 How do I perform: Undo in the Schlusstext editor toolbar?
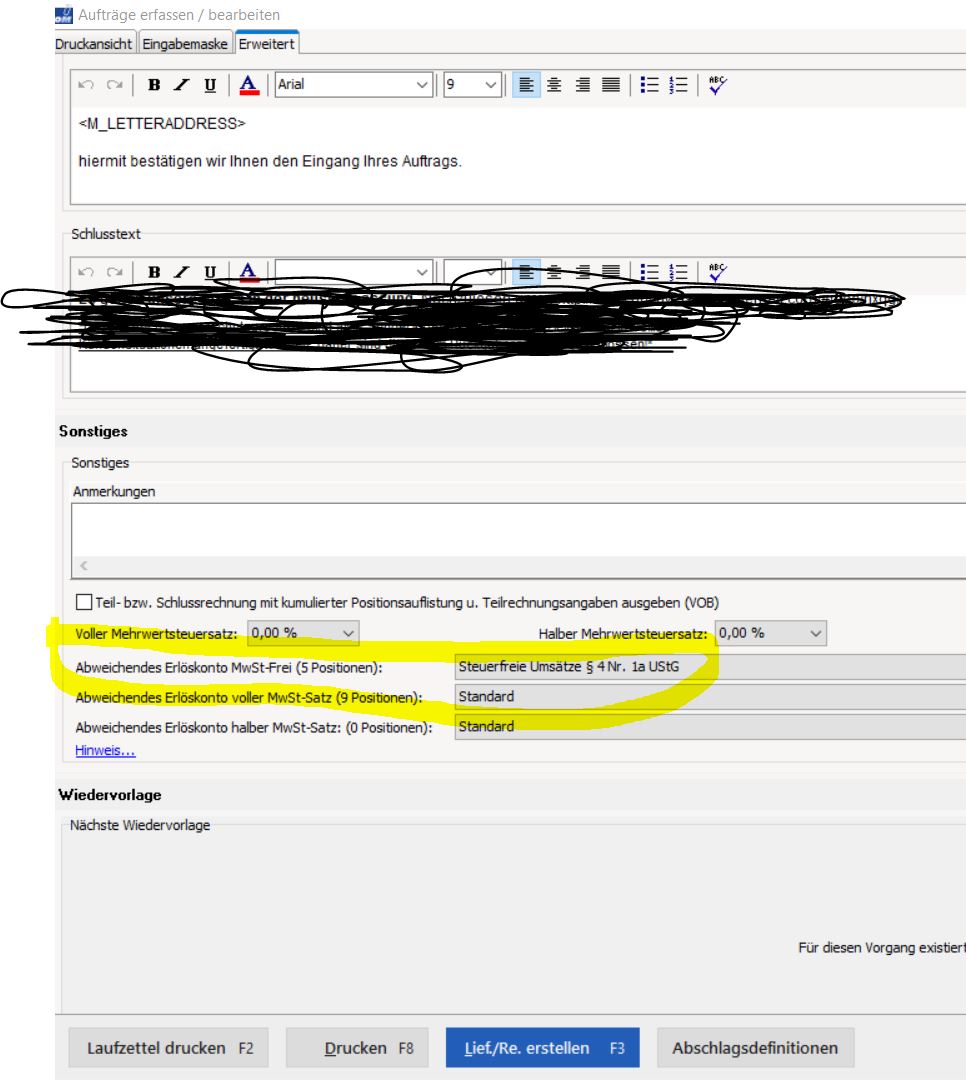tap(86, 272)
